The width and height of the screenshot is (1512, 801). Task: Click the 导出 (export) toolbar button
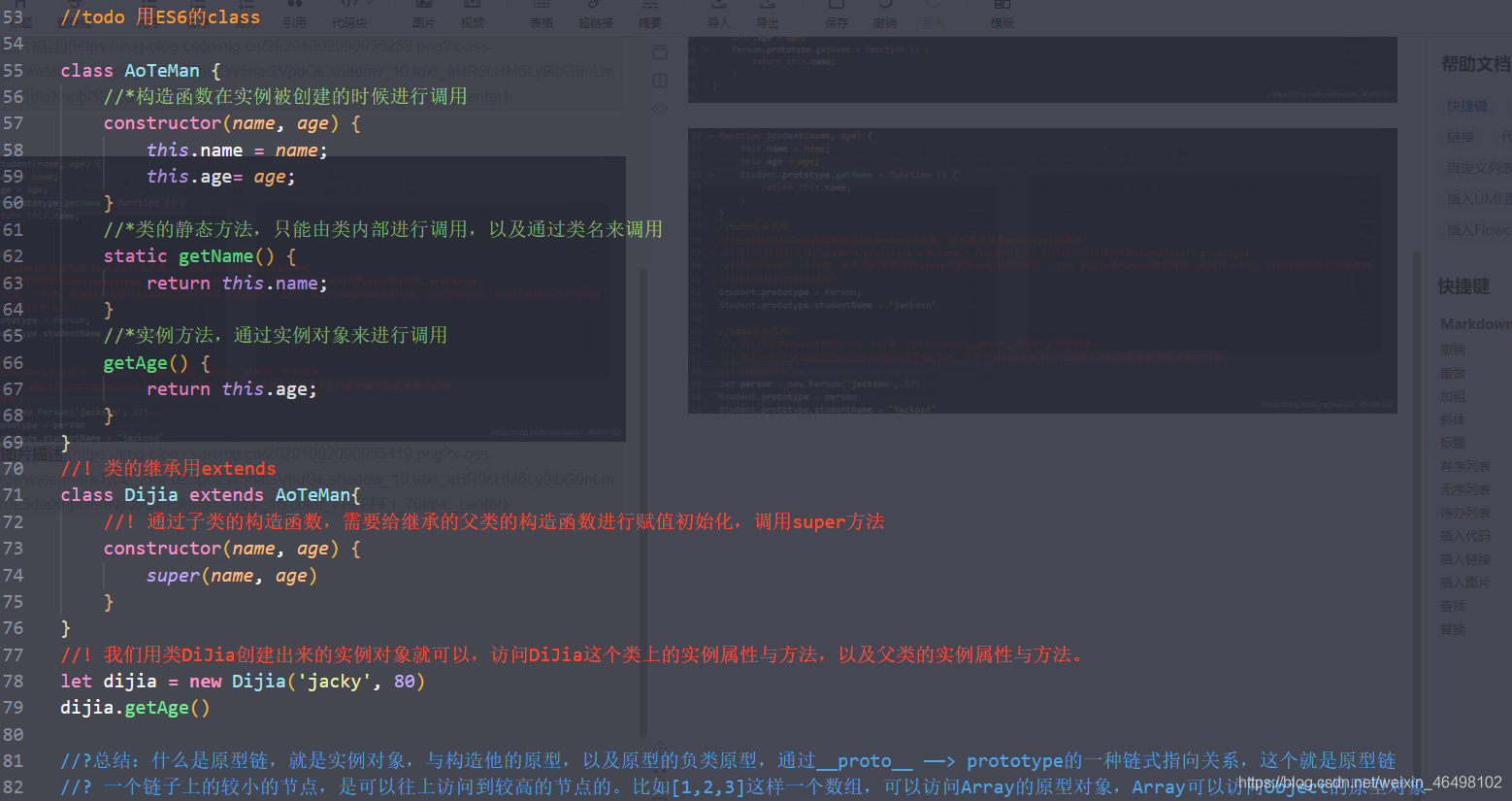pyautogui.click(x=768, y=14)
